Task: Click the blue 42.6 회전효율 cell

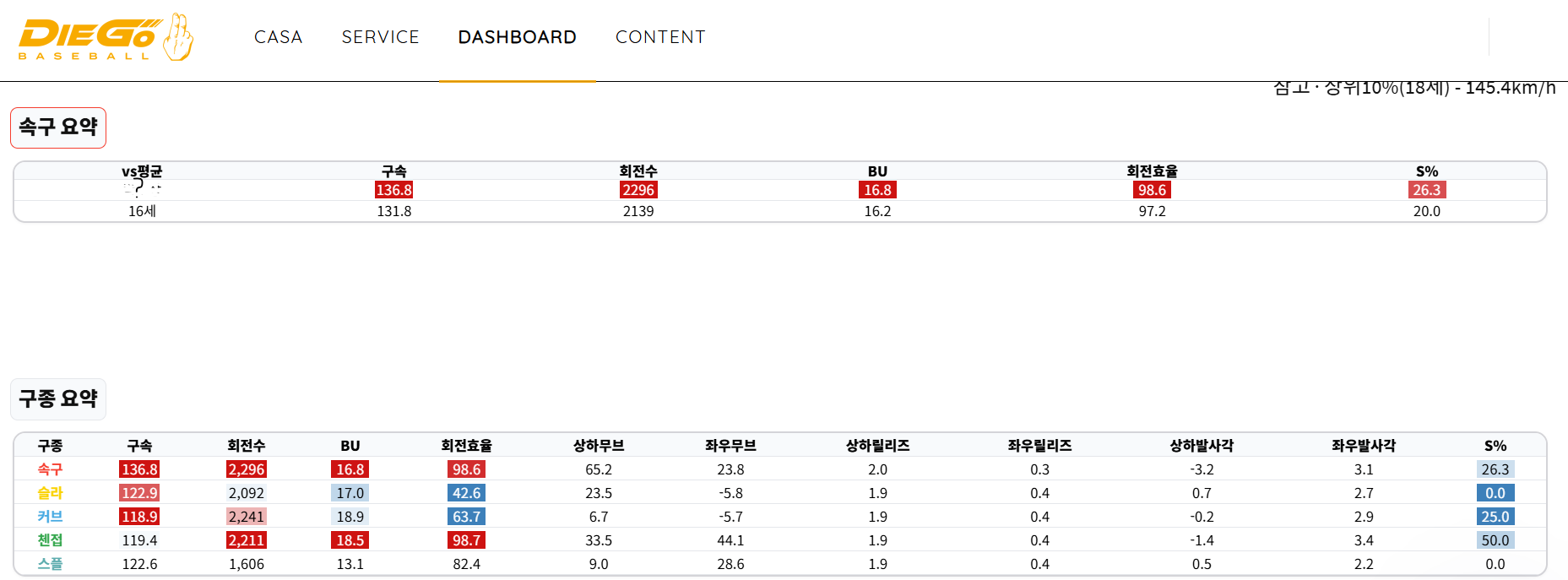Action: [466, 493]
